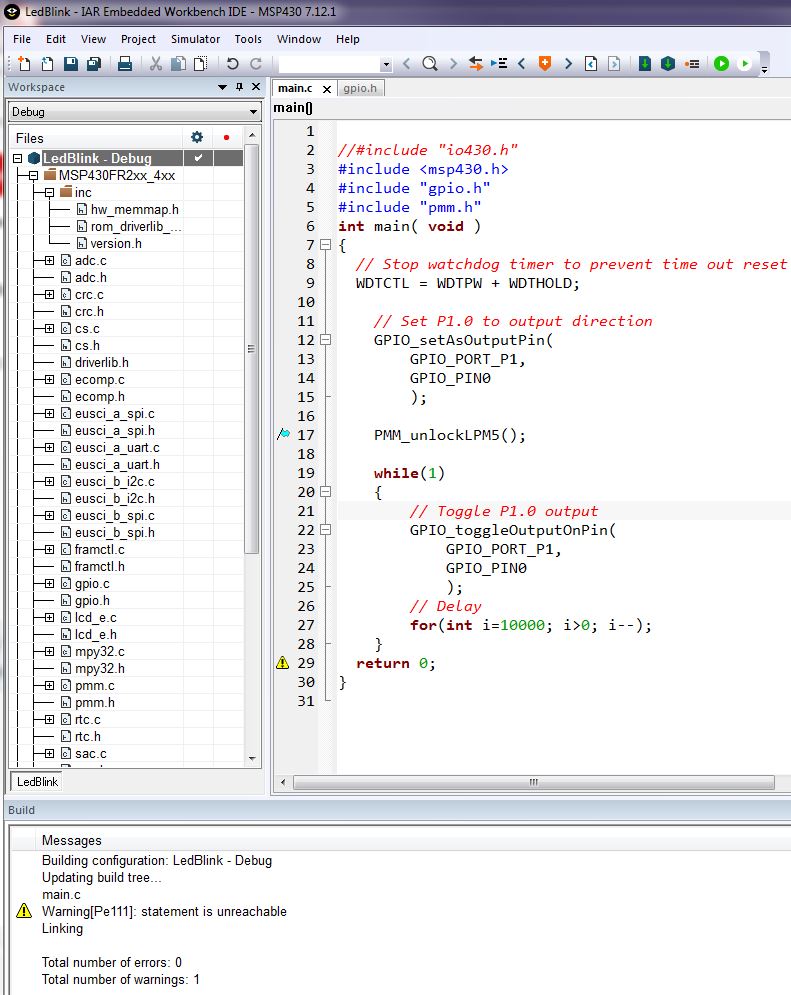Open Find with magnifier icon
This screenshot has height=995, width=791.
click(x=430, y=63)
